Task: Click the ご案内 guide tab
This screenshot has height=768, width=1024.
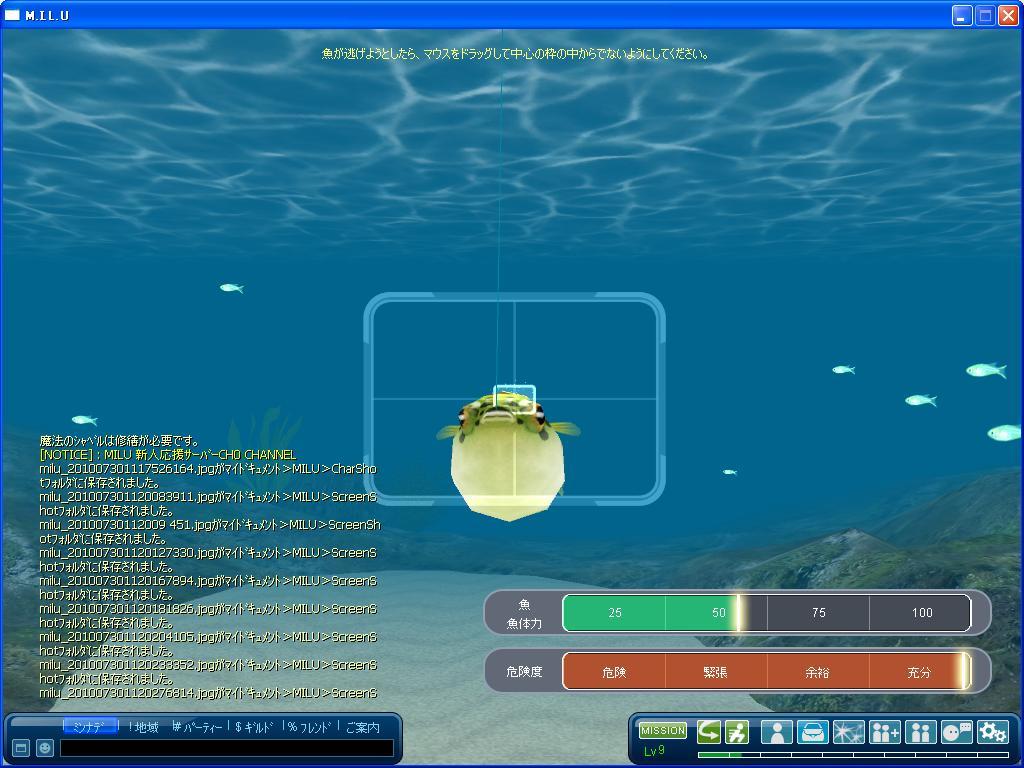Action: [x=363, y=727]
